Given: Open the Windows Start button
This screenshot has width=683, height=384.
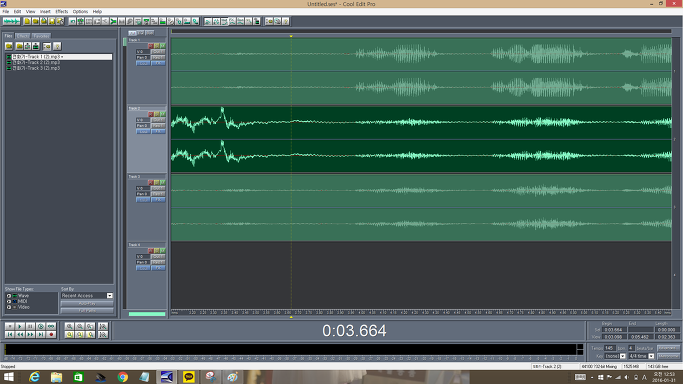Looking at the screenshot, I should [9, 377].
